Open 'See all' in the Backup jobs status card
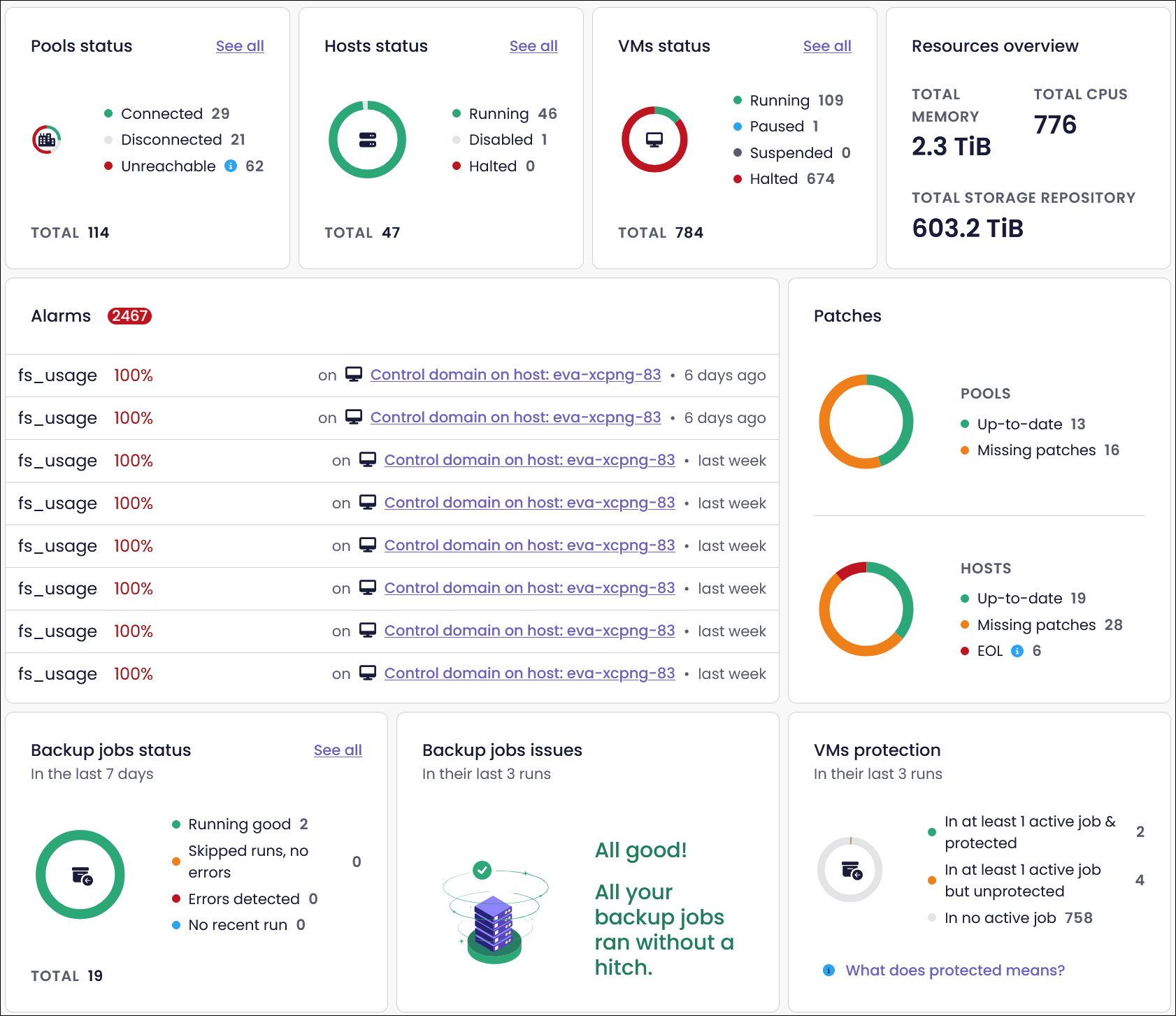1176x1016 pixels. point(338,750)
